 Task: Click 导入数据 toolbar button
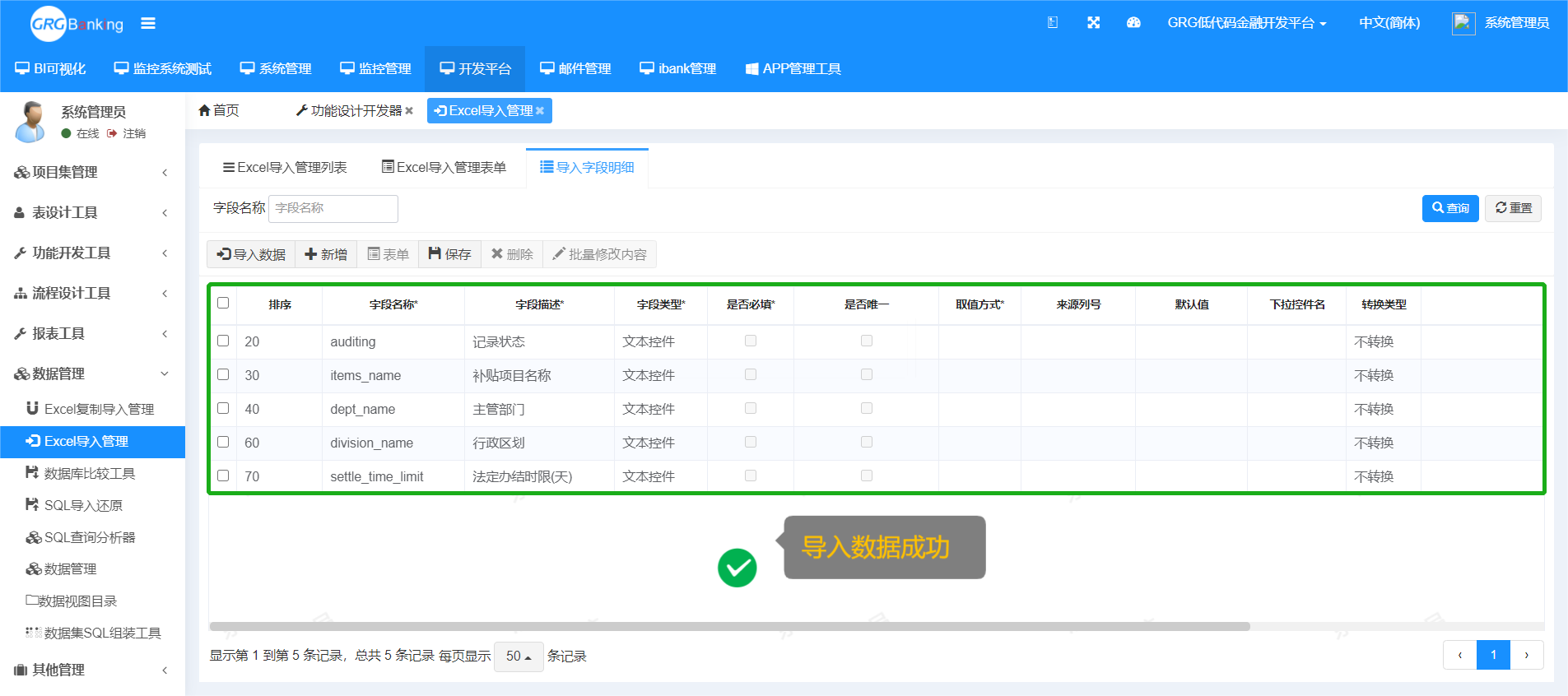tap(251, 254)
